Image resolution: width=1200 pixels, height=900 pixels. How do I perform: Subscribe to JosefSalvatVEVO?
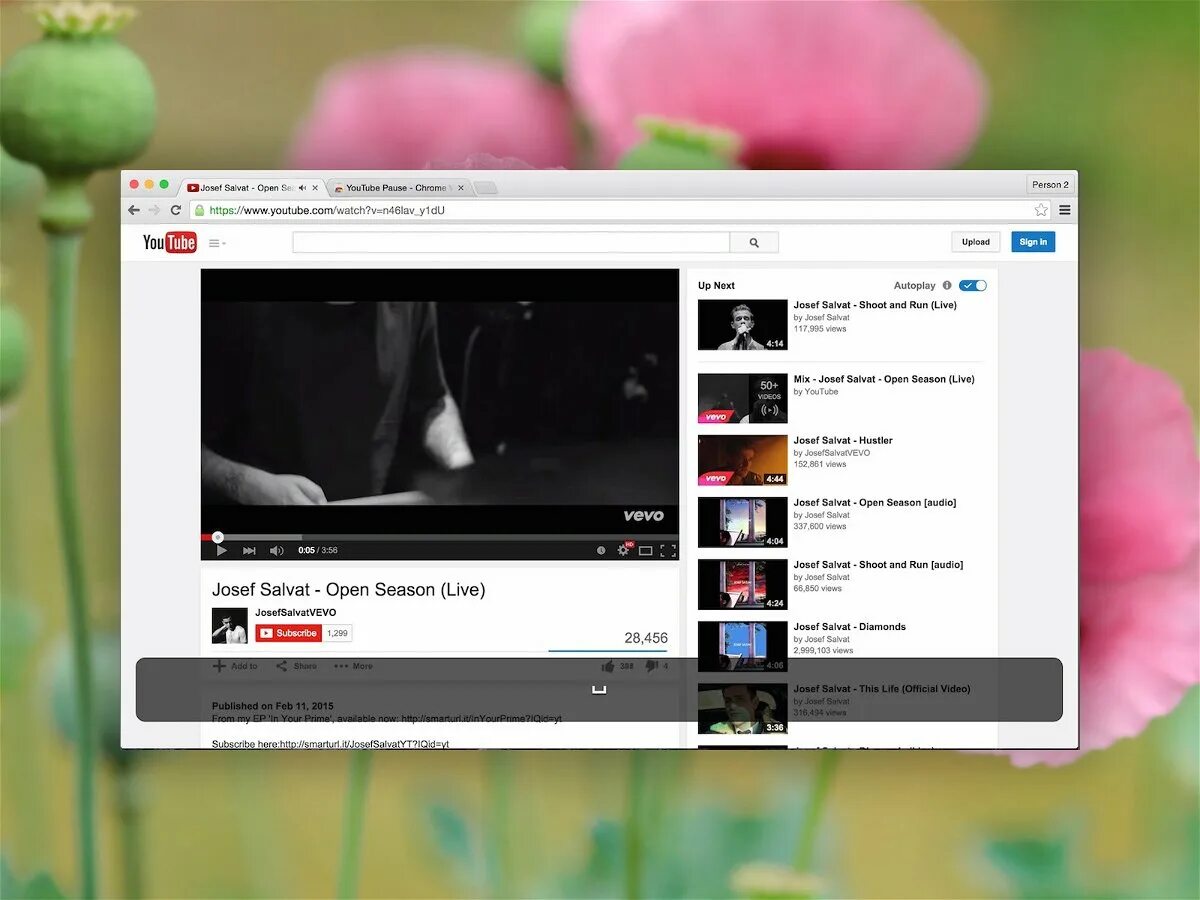(x=288, y=633)
